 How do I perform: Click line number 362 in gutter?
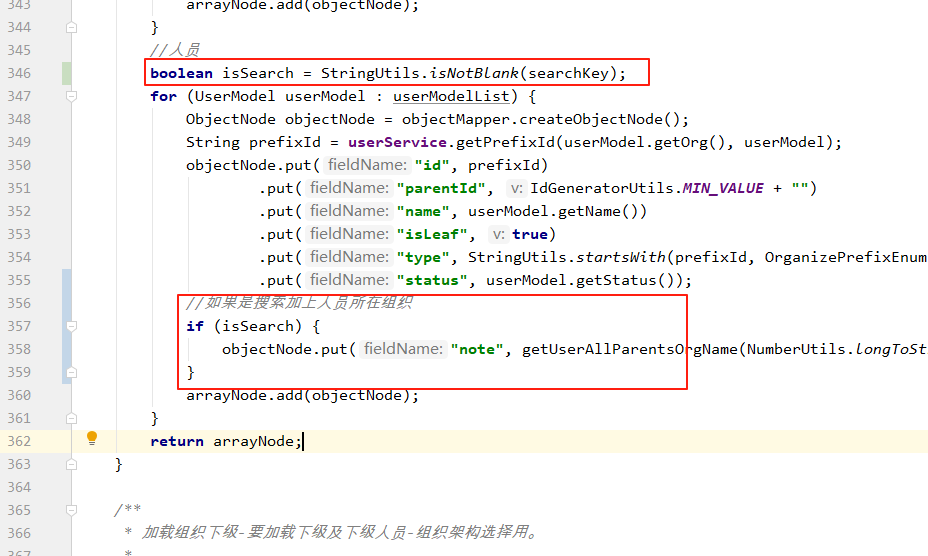(18, 441)
